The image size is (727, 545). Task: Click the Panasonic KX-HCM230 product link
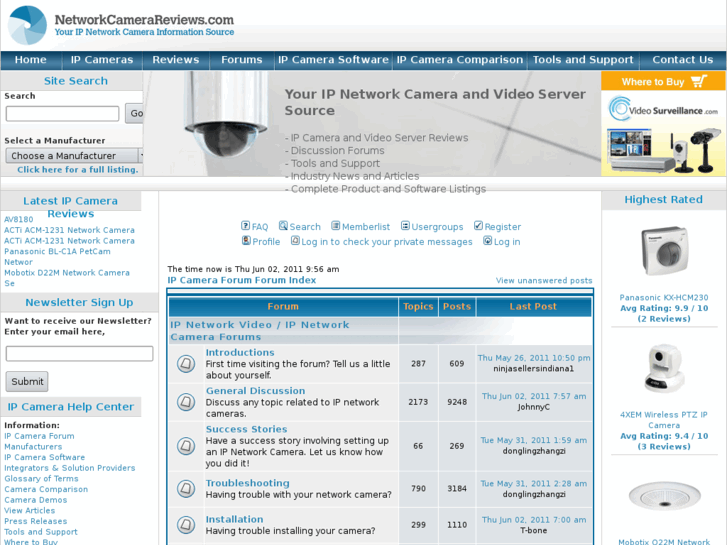pyautogui.click(x=664, y=298)
